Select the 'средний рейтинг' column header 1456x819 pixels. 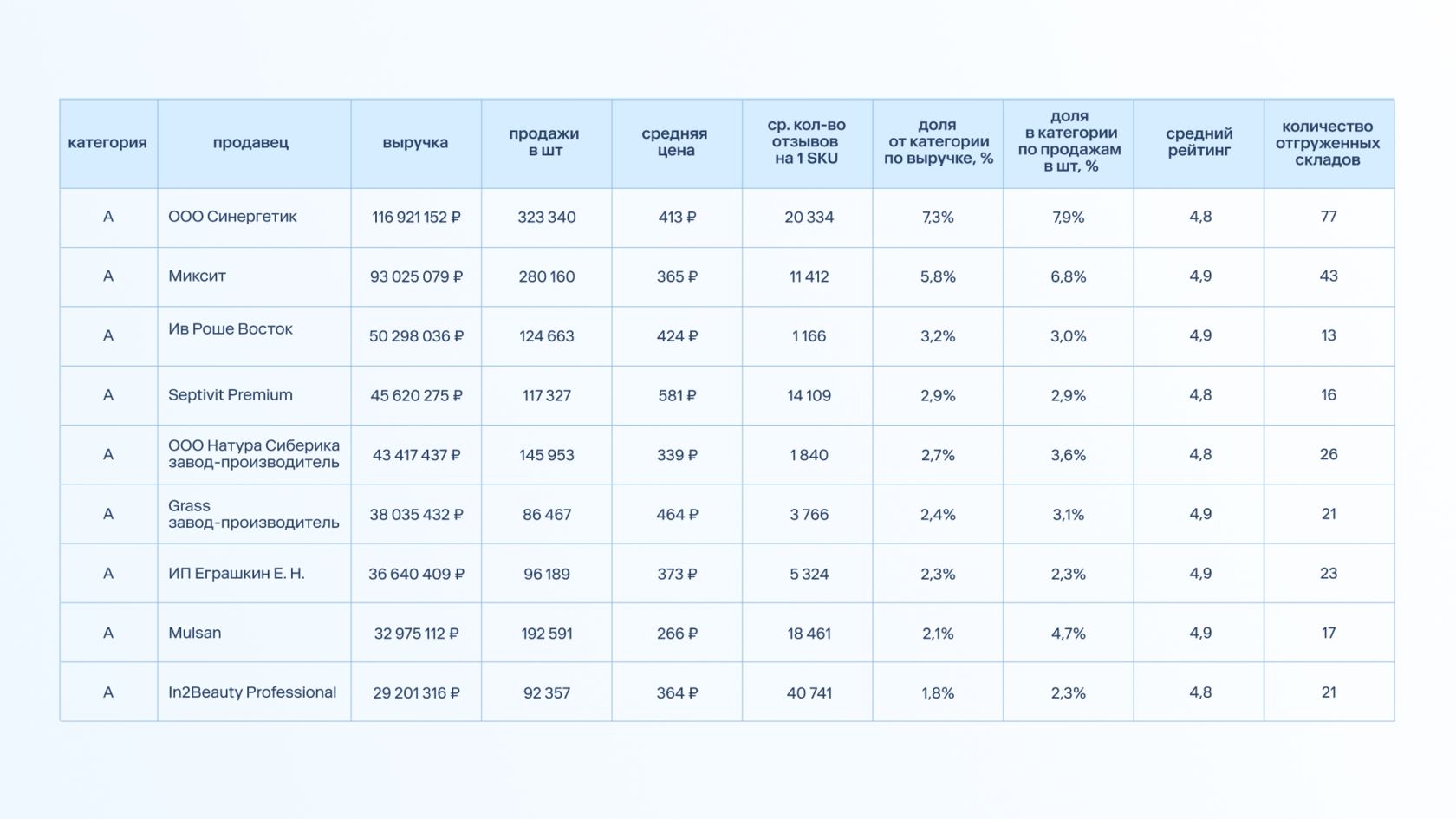pos(1199,143)
